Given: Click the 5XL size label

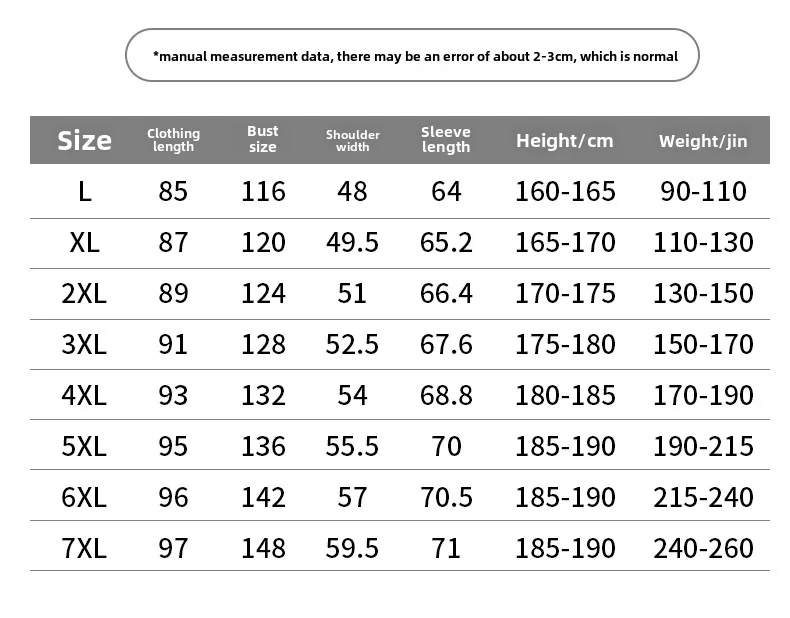Looking at the screenshot, I should [84, 446].
